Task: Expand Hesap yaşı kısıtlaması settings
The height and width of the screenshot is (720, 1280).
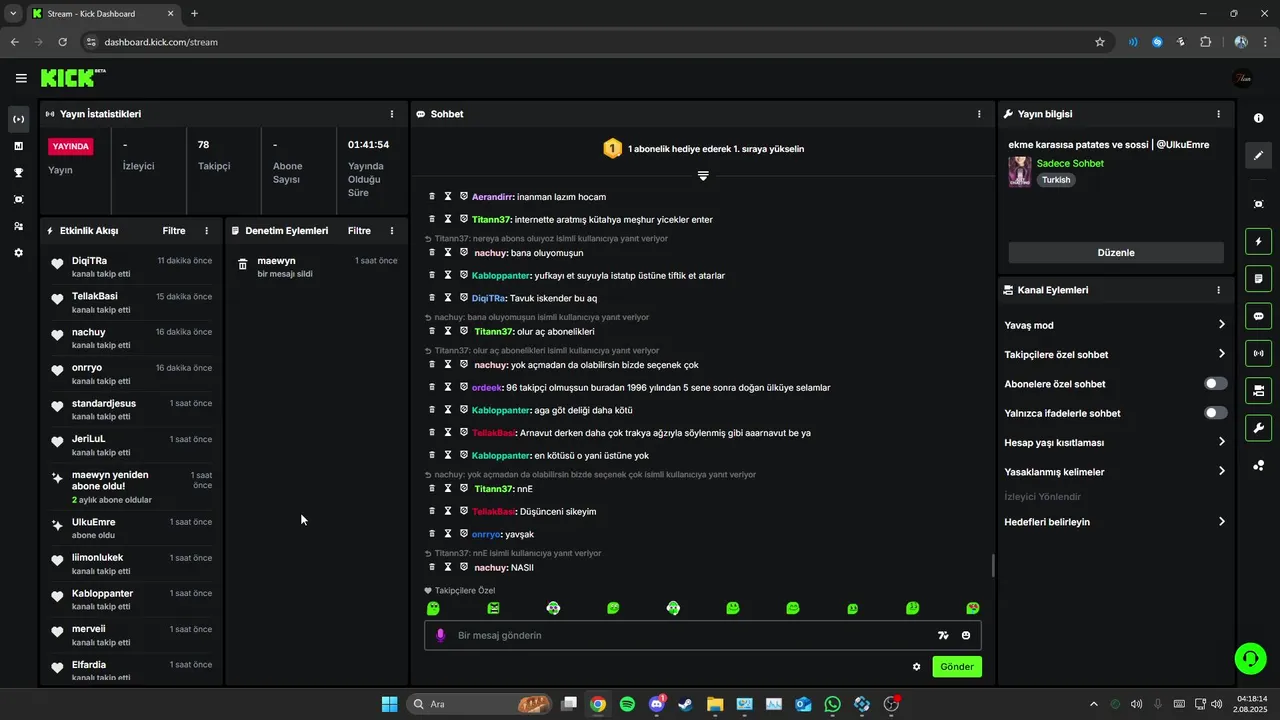Action: point(1114,442)
